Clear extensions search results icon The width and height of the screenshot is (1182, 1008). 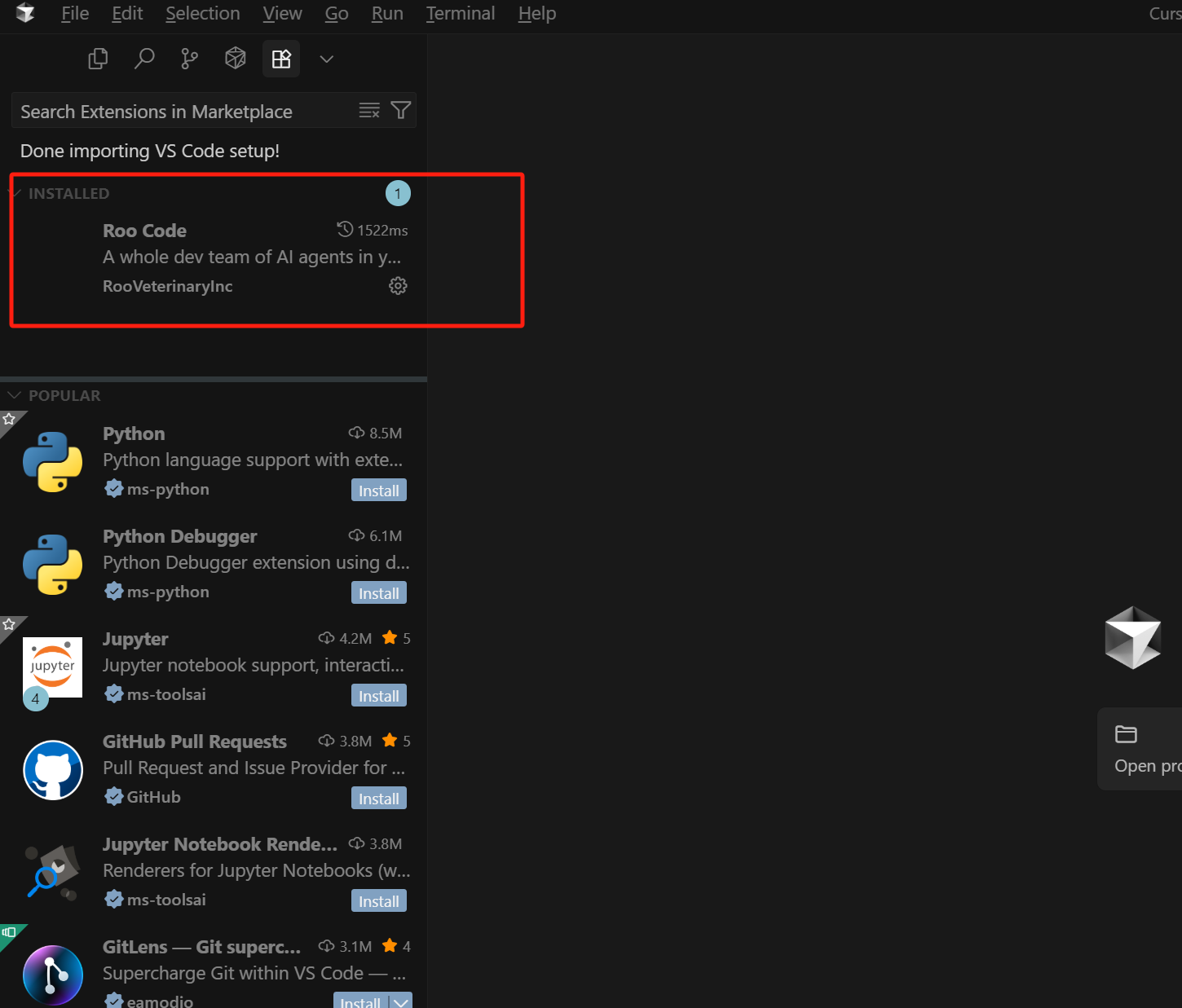pos(369,111)
